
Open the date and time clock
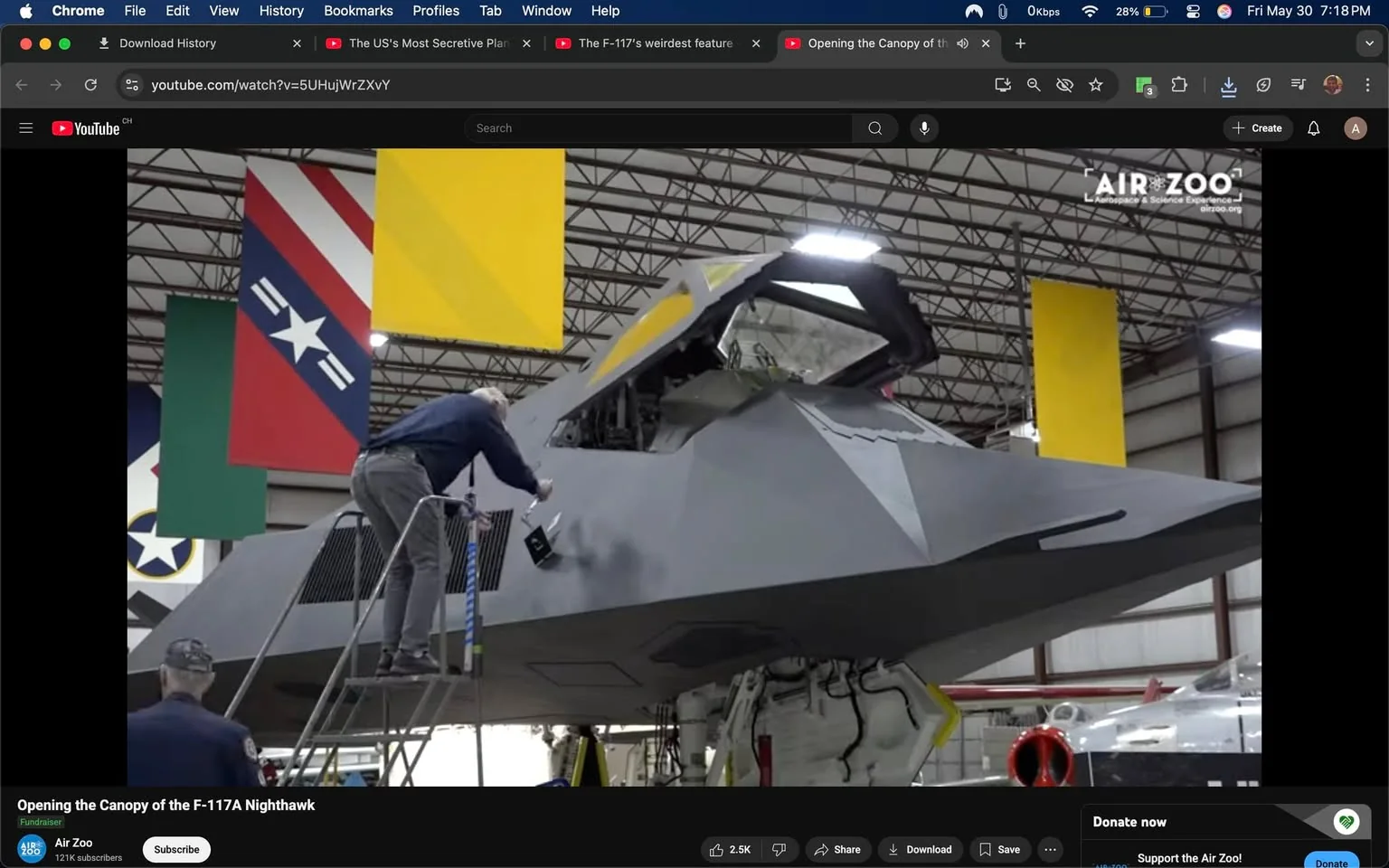(1308, 11)
